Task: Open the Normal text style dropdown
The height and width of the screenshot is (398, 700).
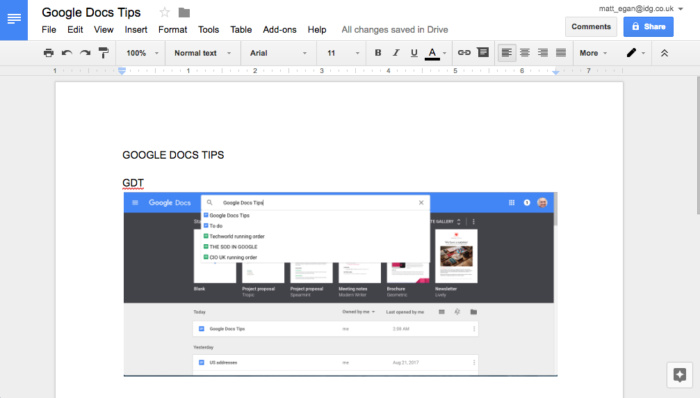Action: coord(203,53)
